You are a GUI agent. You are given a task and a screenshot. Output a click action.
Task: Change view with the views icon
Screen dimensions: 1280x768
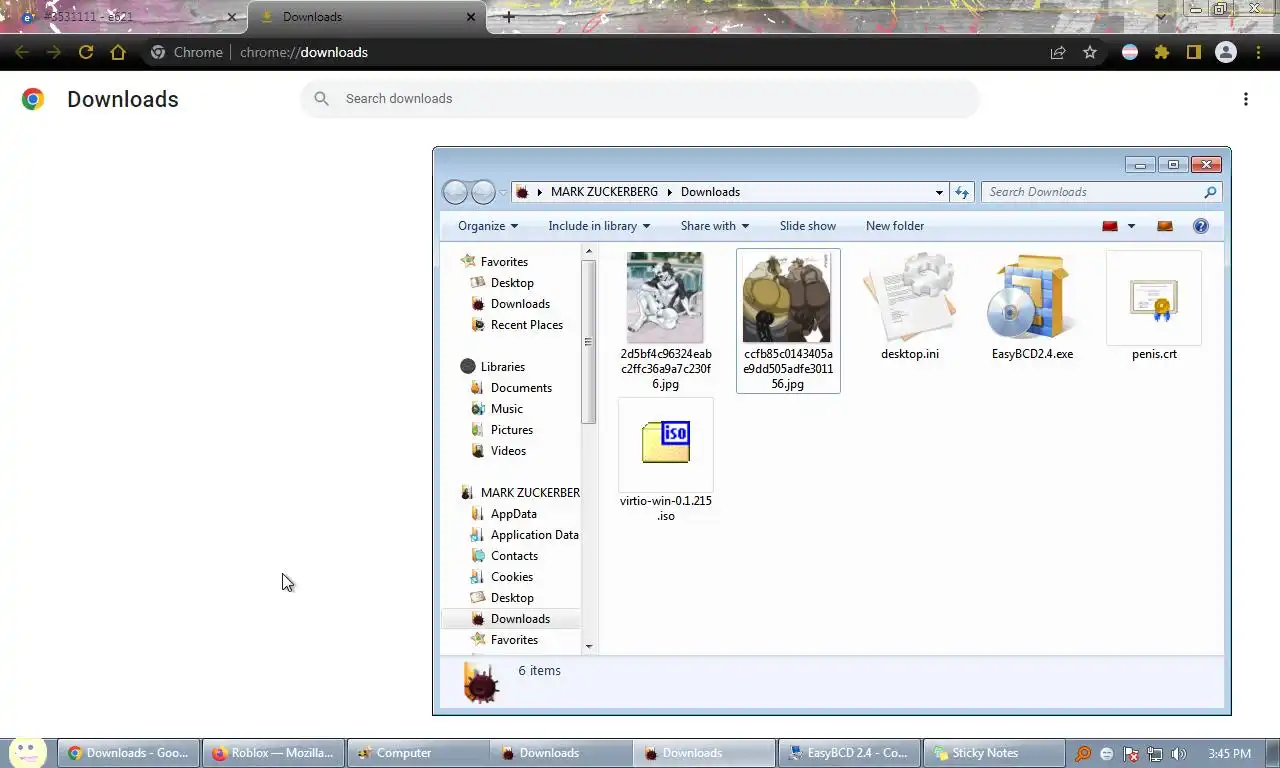1110,226
